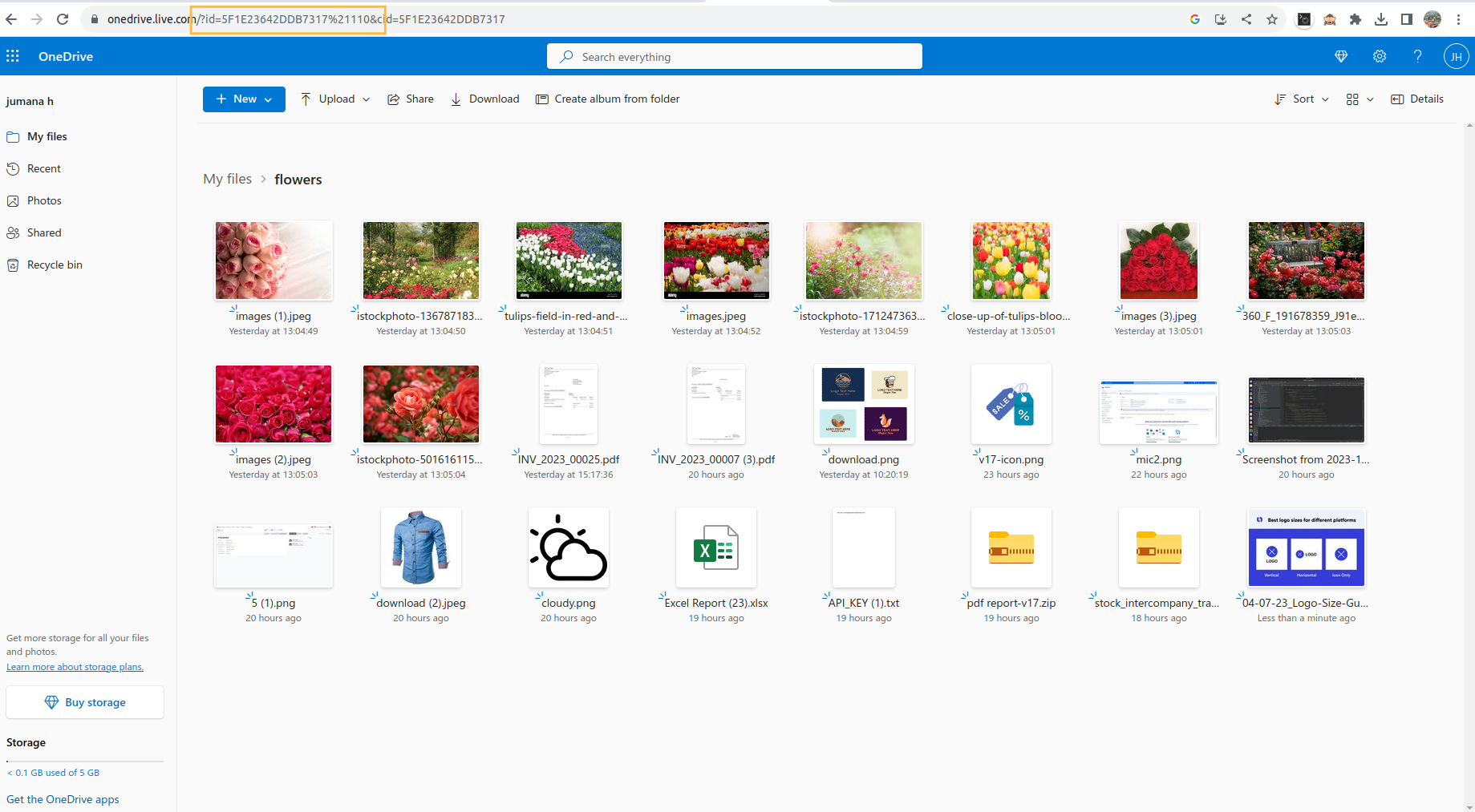Open Photos in the left navigation

tap(44, 201)
